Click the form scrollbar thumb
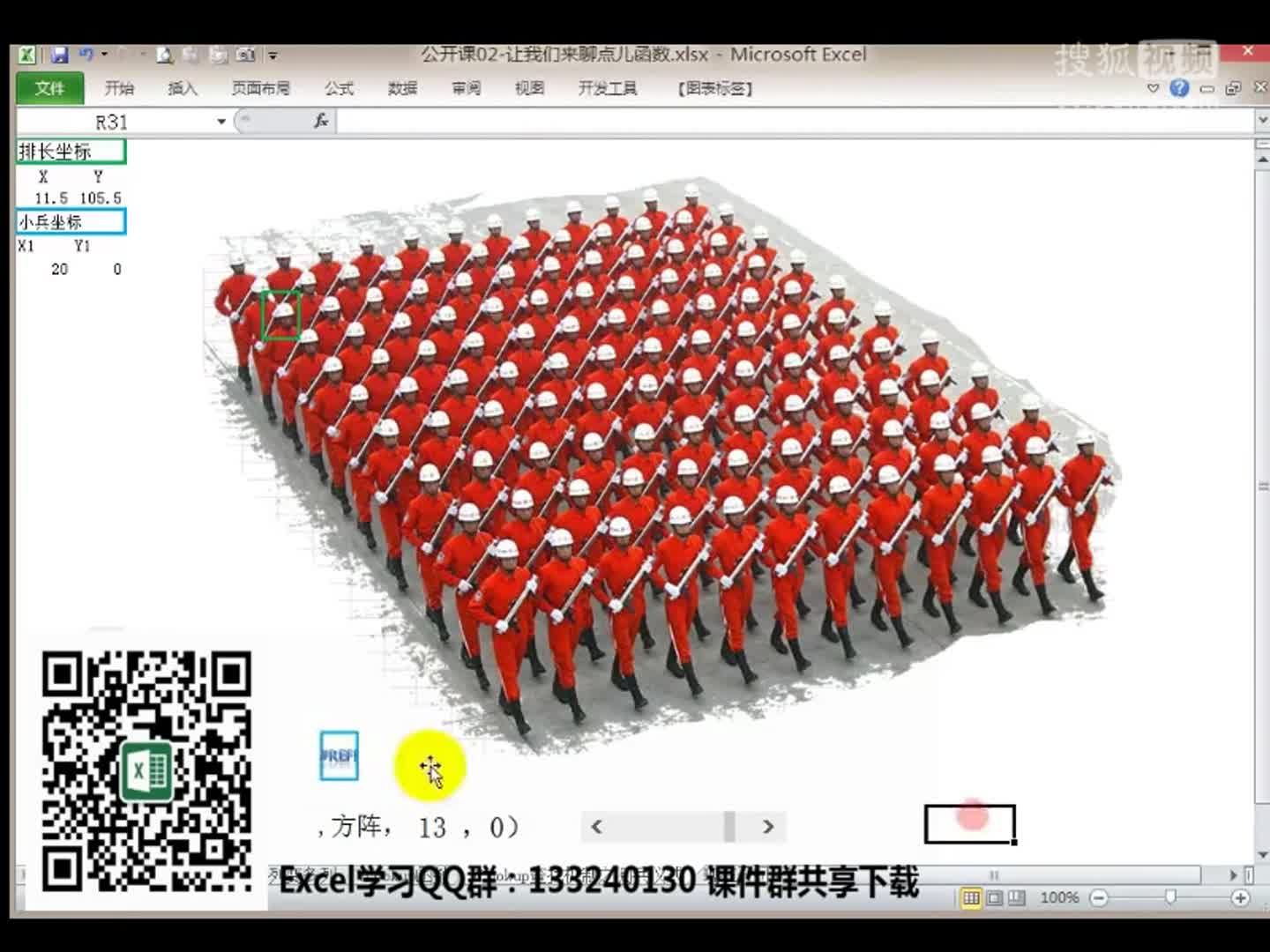1270x952 pixels. [x=729, y=827]
